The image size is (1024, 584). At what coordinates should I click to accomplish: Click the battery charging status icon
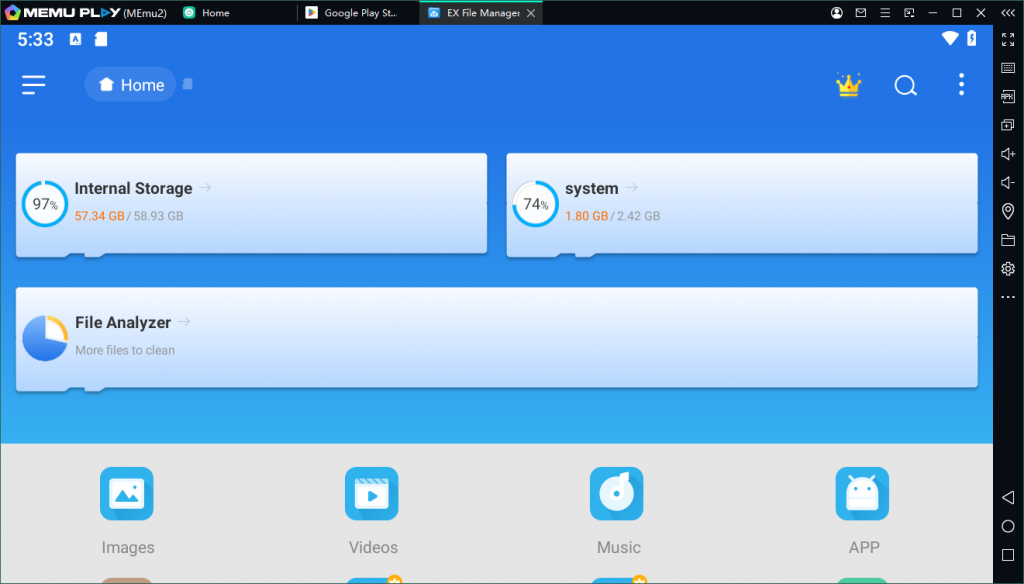(972, 39)
